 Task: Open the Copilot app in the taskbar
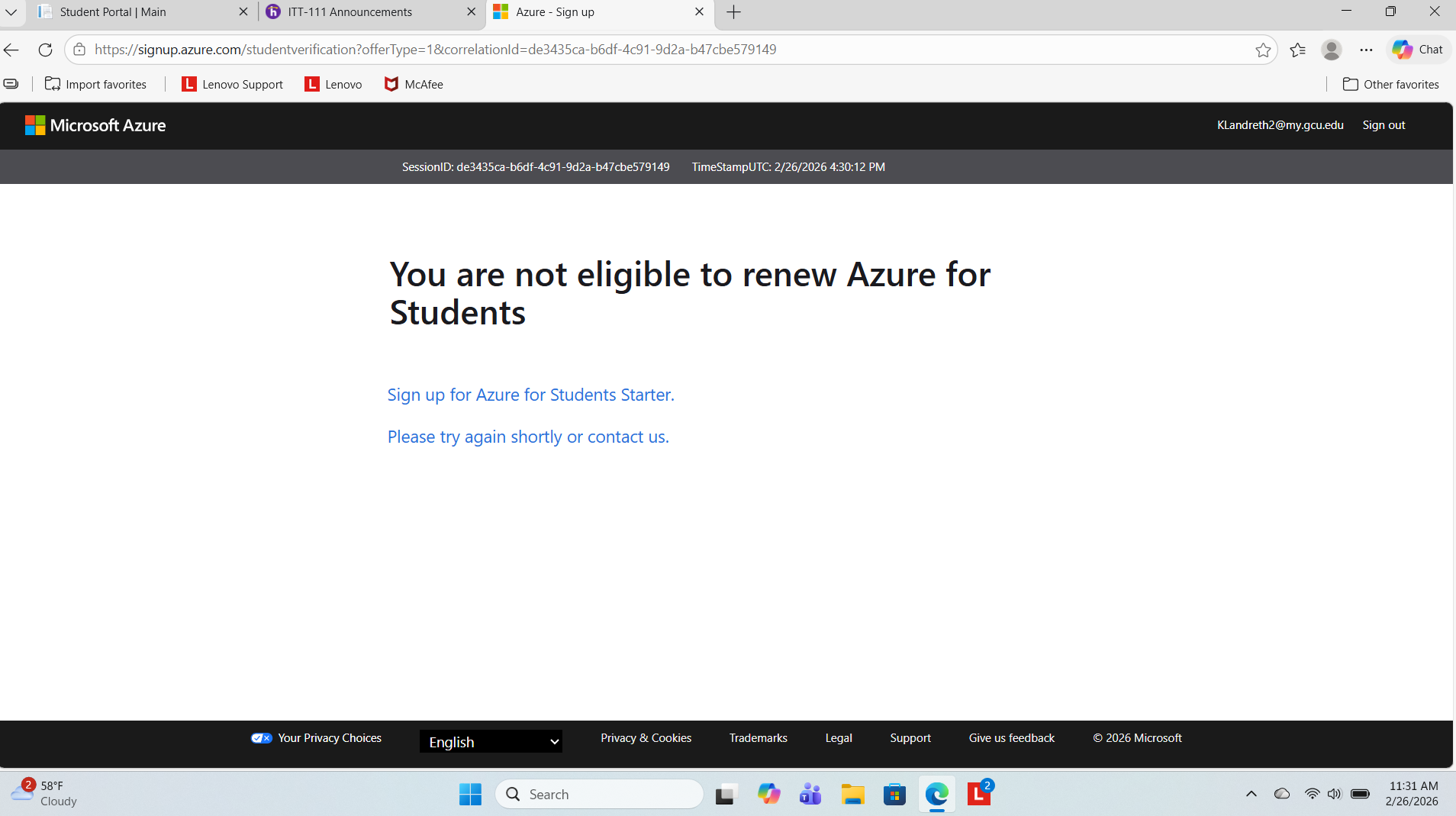click(x=768, y=795)
